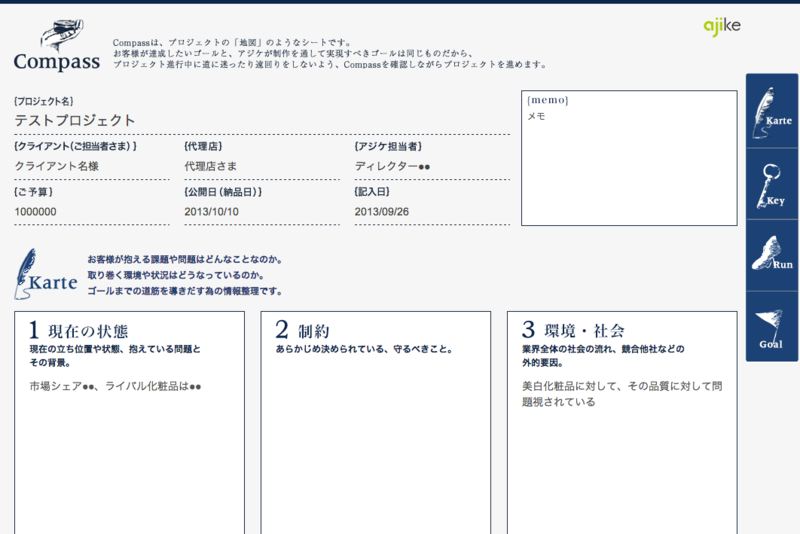Open the Goal flag icon
This screenshot has width=800, height=534.
771,326
